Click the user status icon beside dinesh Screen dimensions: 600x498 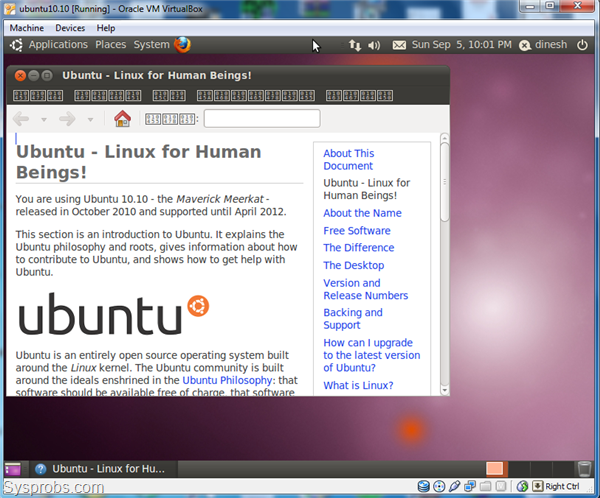[525, 45]
